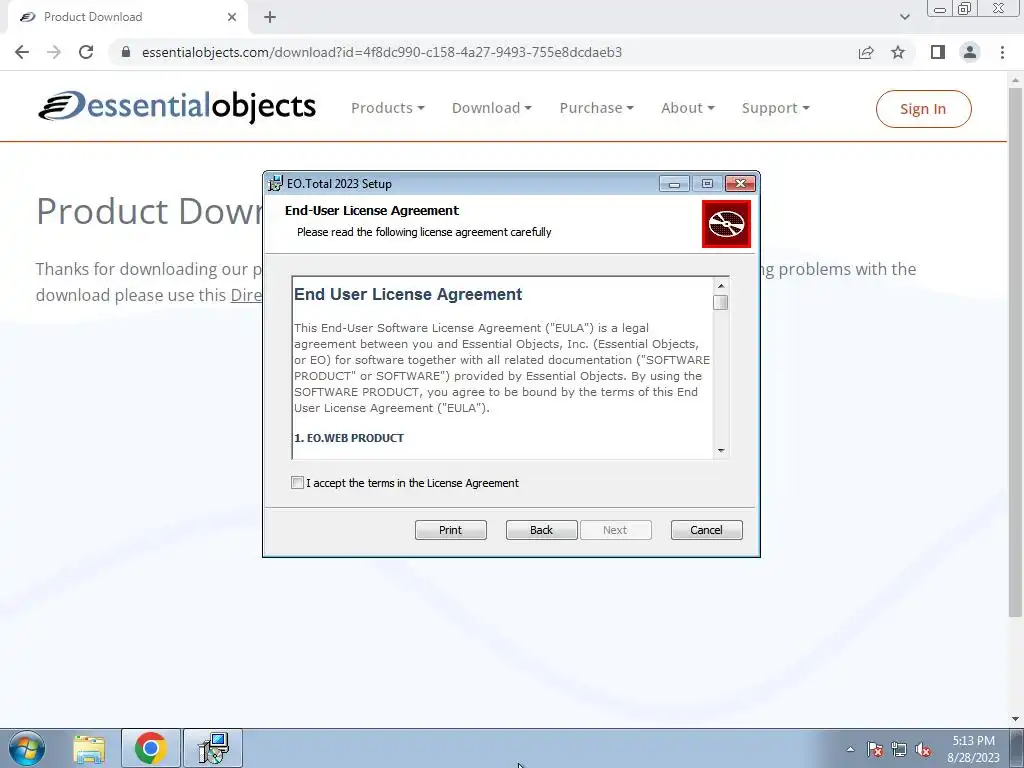Click the lock icon in address bar
The width and height of the screenshot is (1024, 768).
point(126,52)
